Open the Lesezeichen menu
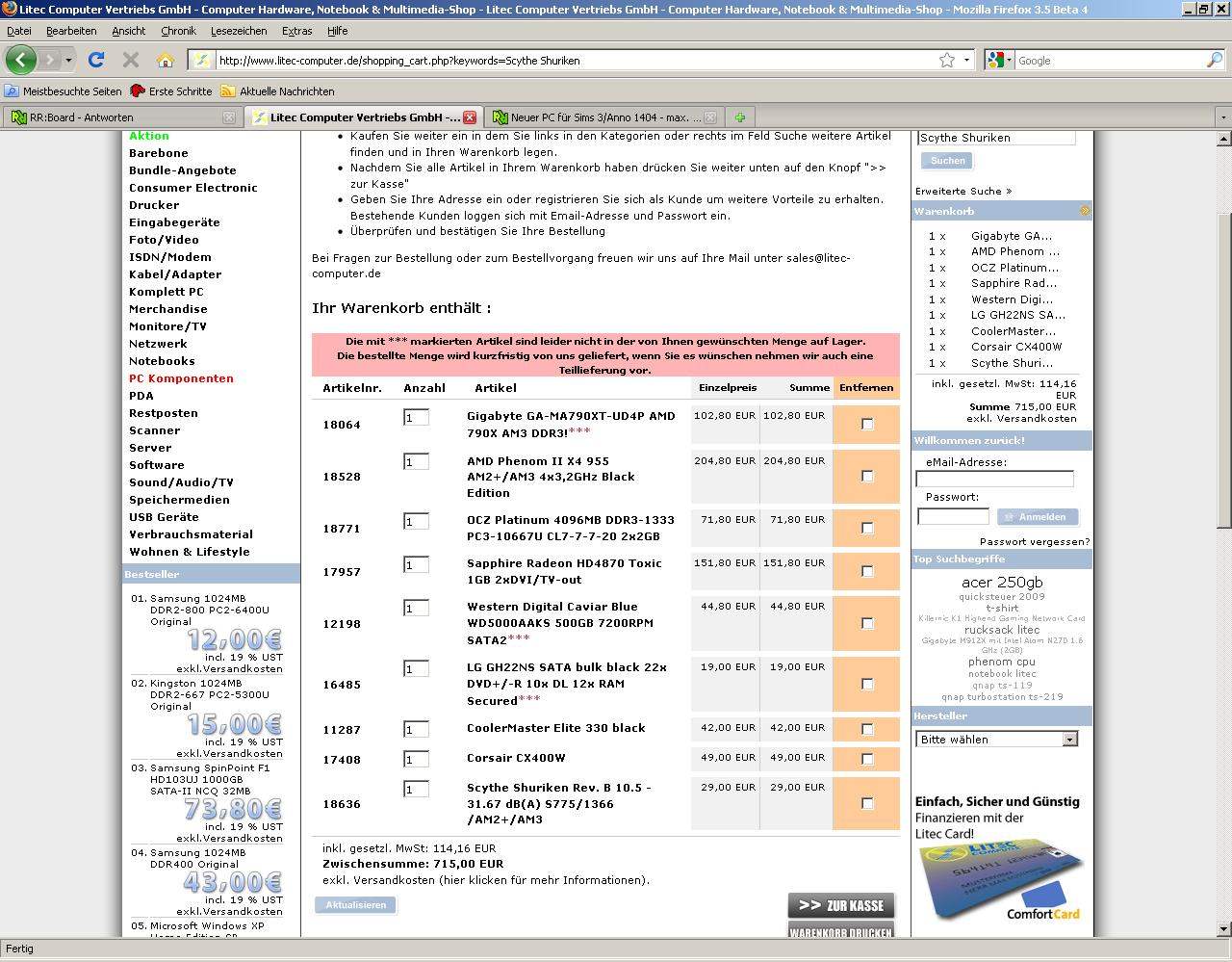 pyautogui.click(x=239, y=31)
